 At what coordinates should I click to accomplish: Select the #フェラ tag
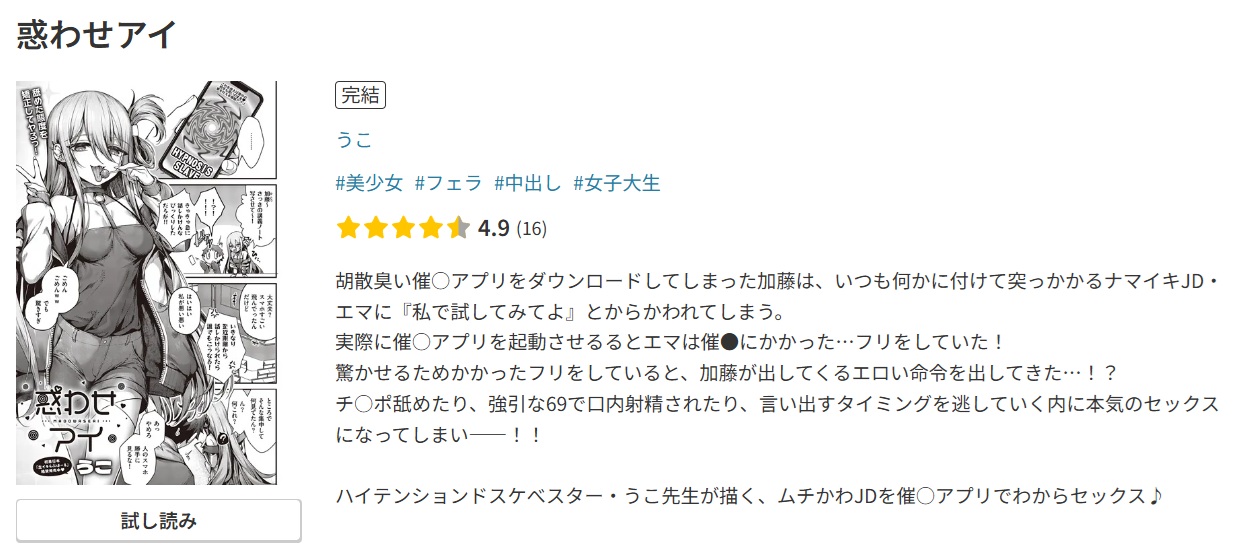click(x=448, y=183)
